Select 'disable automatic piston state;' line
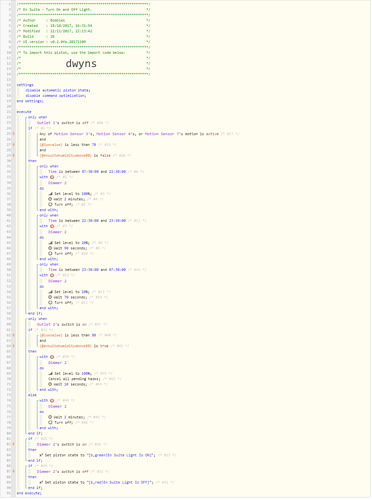Viewport: 372px width, 500px height. coord(58,90)
